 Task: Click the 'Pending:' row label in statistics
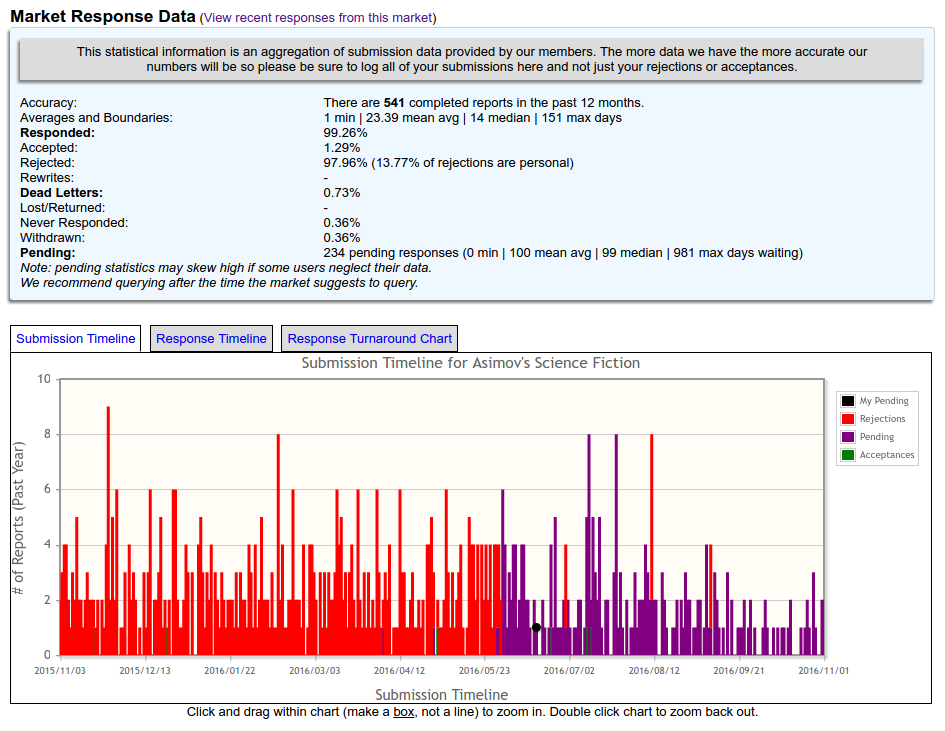pyautogui.click(x=48, y=253)
